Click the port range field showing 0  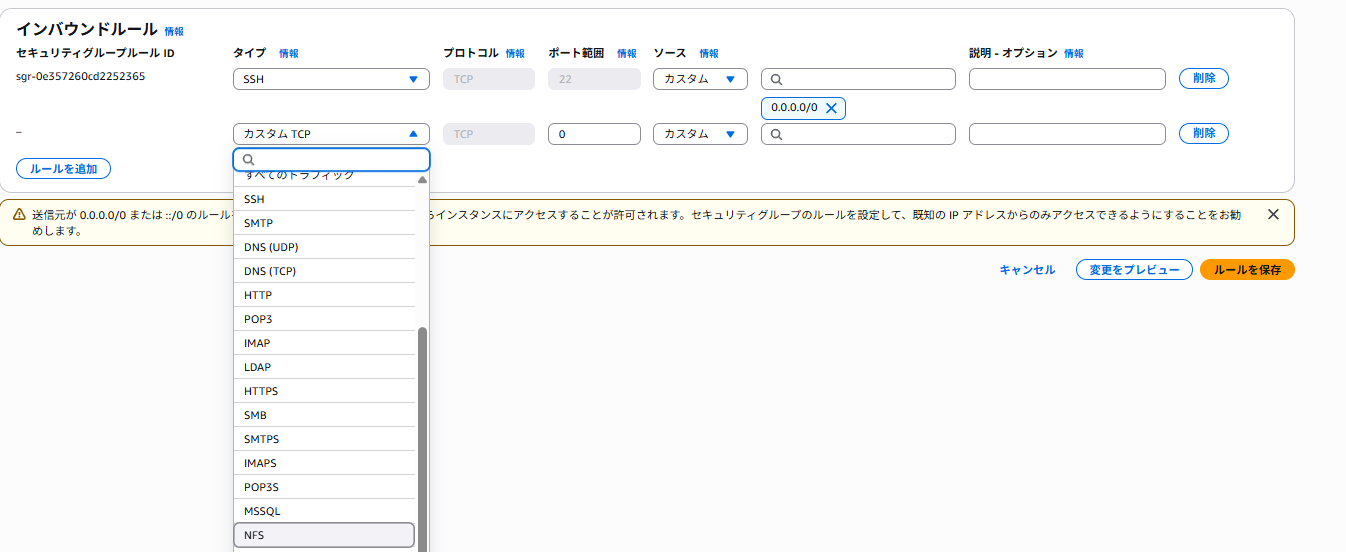pos(594,134)
